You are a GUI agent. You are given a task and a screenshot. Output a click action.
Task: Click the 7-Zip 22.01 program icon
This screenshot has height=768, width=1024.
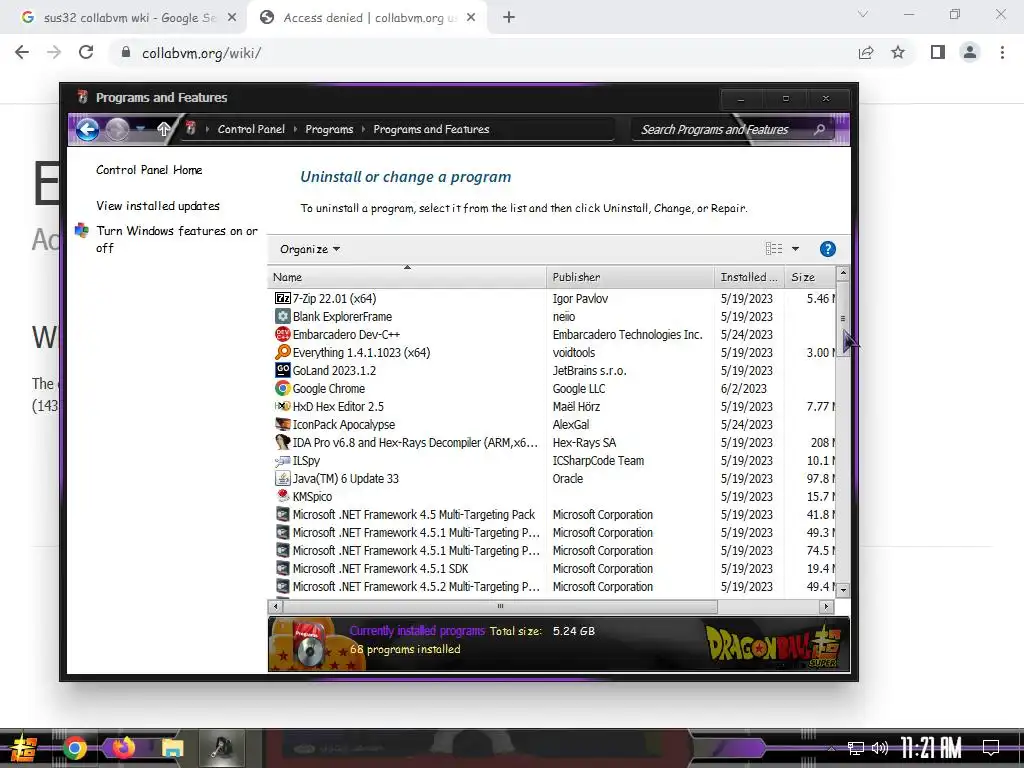pos(282,298)
